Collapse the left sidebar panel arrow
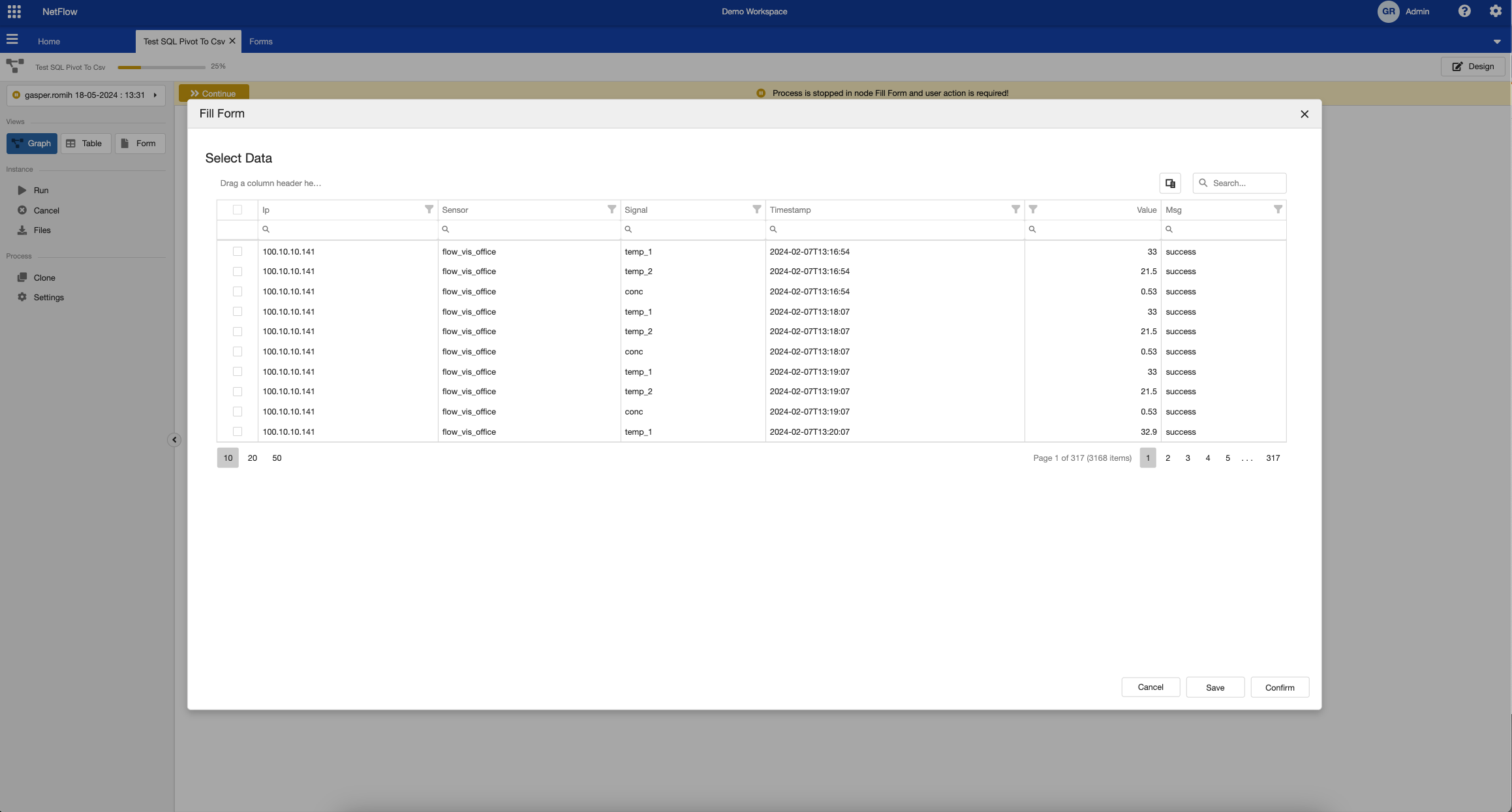The height and width of the screenshot is (812, 1512). coord(174,440)
